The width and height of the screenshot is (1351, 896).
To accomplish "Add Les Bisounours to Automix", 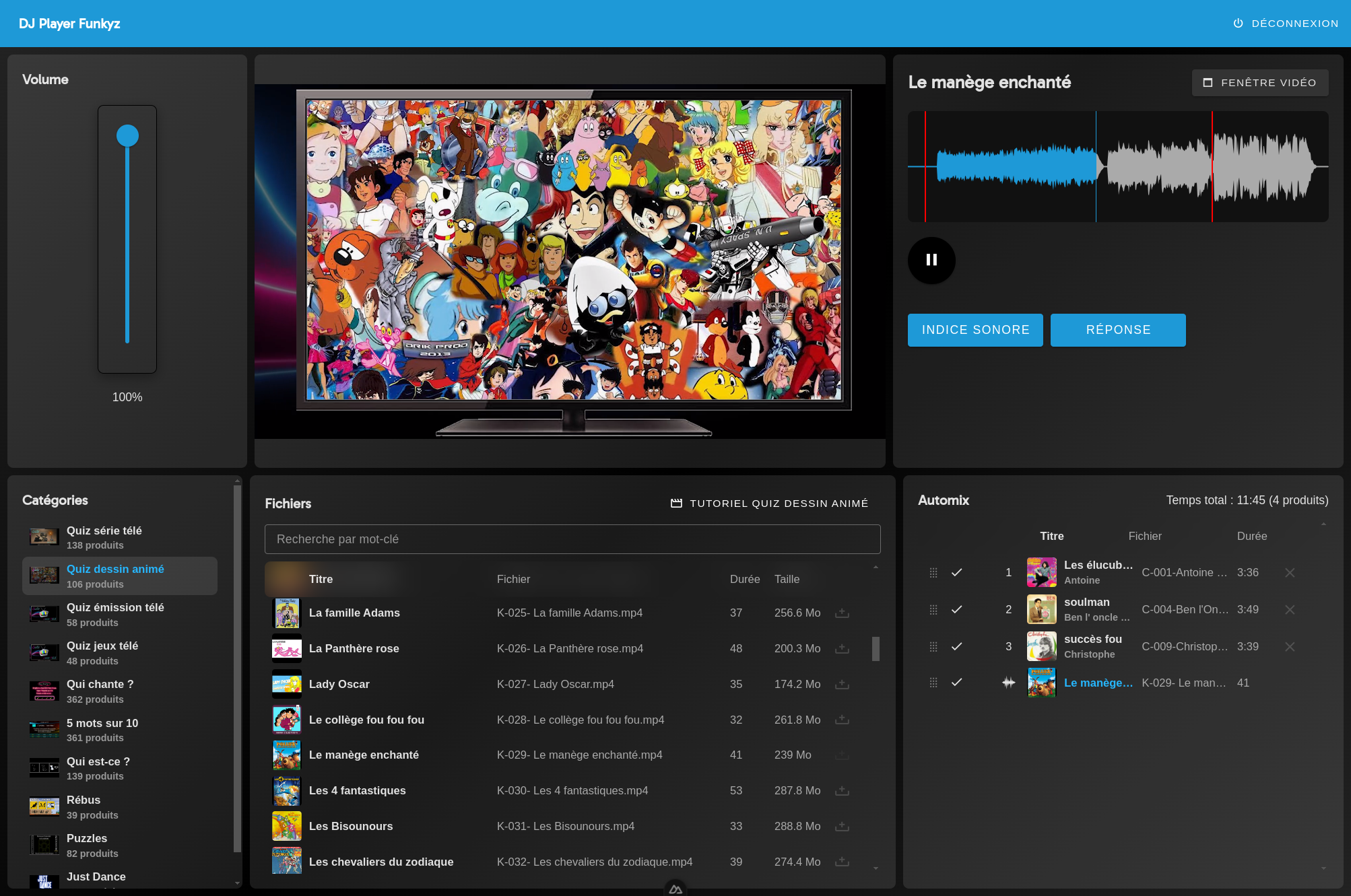I will pyautogui.click(x=842, y=826).
